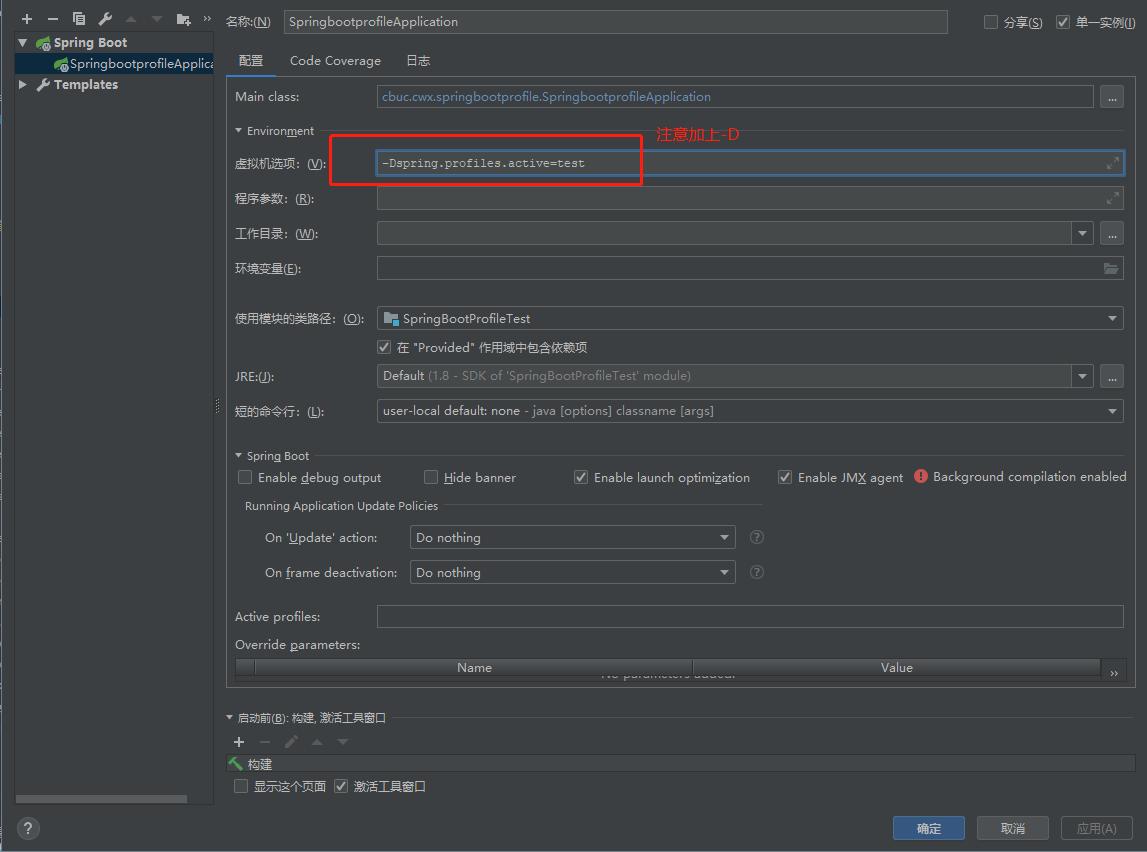Move before-launch task down

pos(343,742)
